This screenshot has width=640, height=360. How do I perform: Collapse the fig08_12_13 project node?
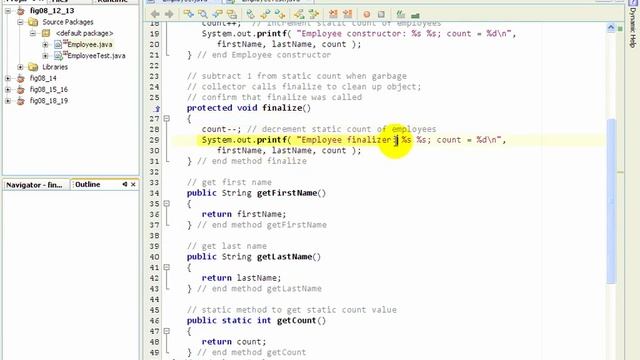pos(8,11)
